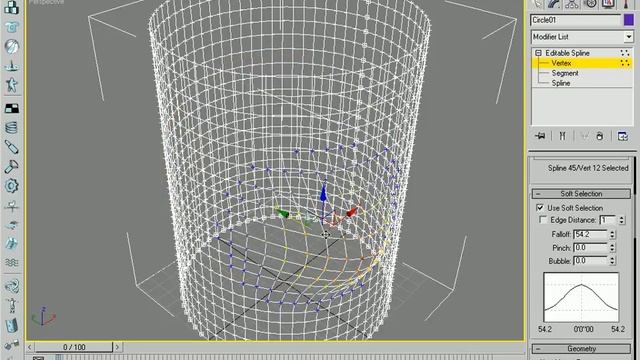
Task: Select the diagonal dashpot rod icon
Action: coord(11,147)
